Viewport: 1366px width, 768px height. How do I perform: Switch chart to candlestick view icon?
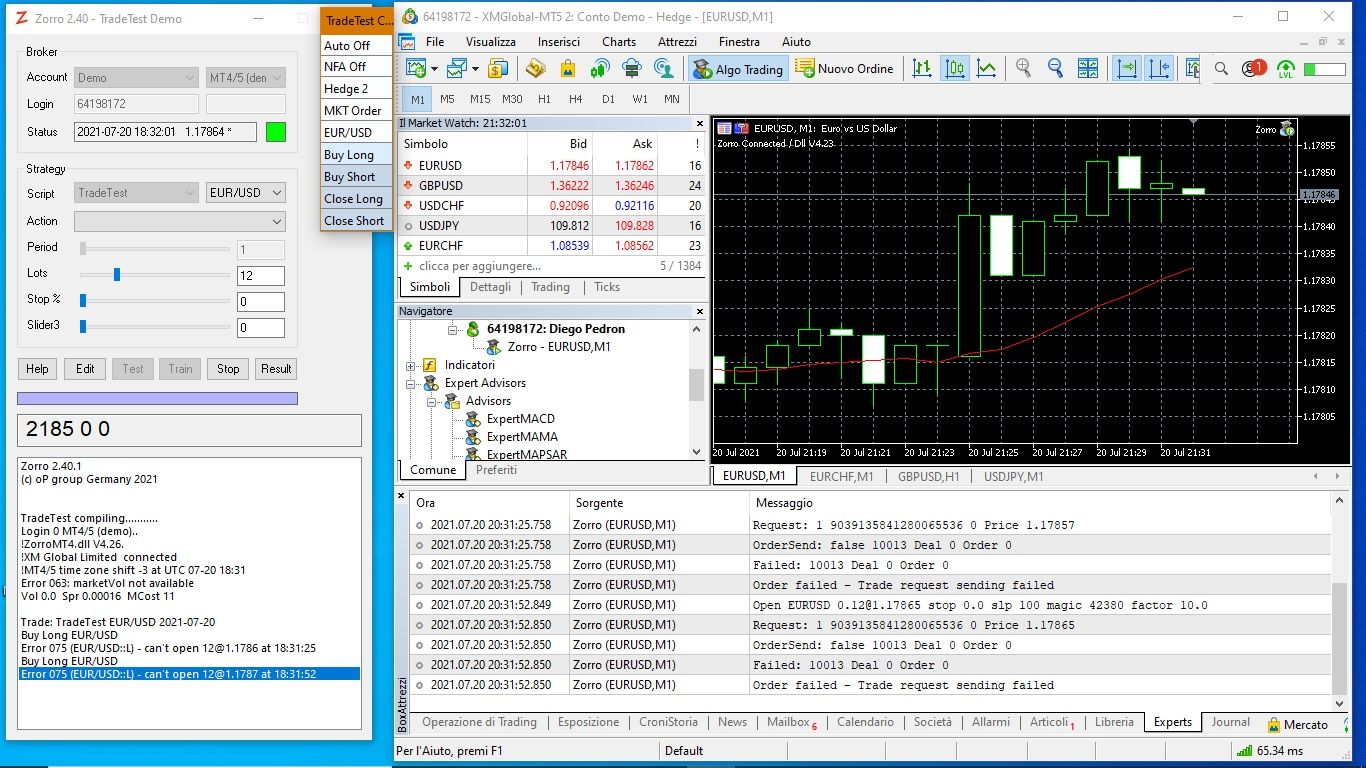click(955, 69)
